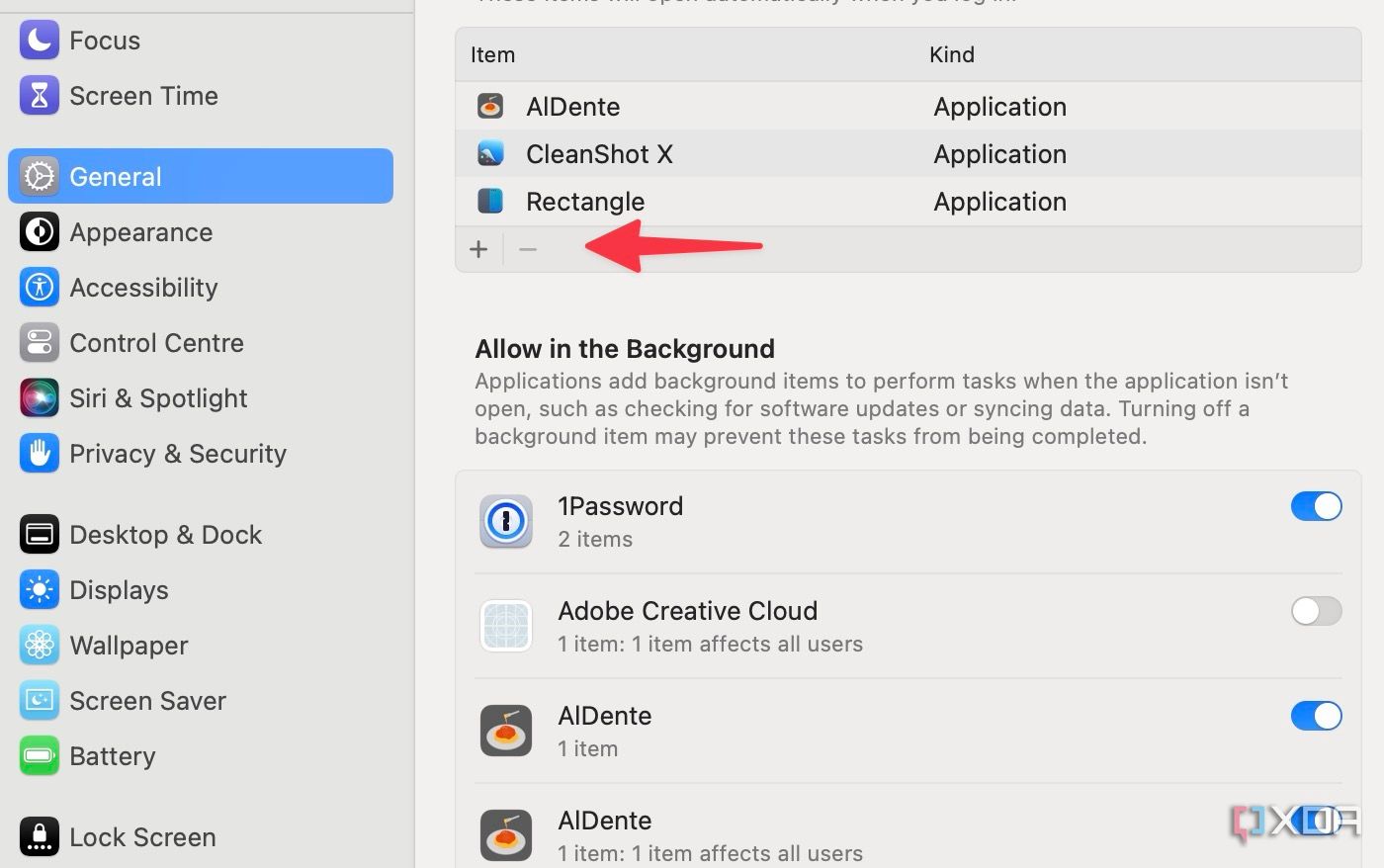Screen dimensions: 1384x868
Task: Open the Lock Screen label
Action: point(142,837)
